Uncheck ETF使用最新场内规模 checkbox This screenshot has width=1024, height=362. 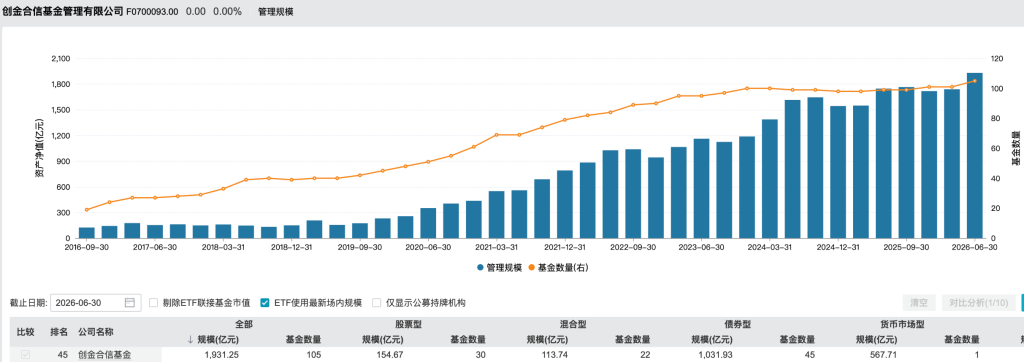264,303
